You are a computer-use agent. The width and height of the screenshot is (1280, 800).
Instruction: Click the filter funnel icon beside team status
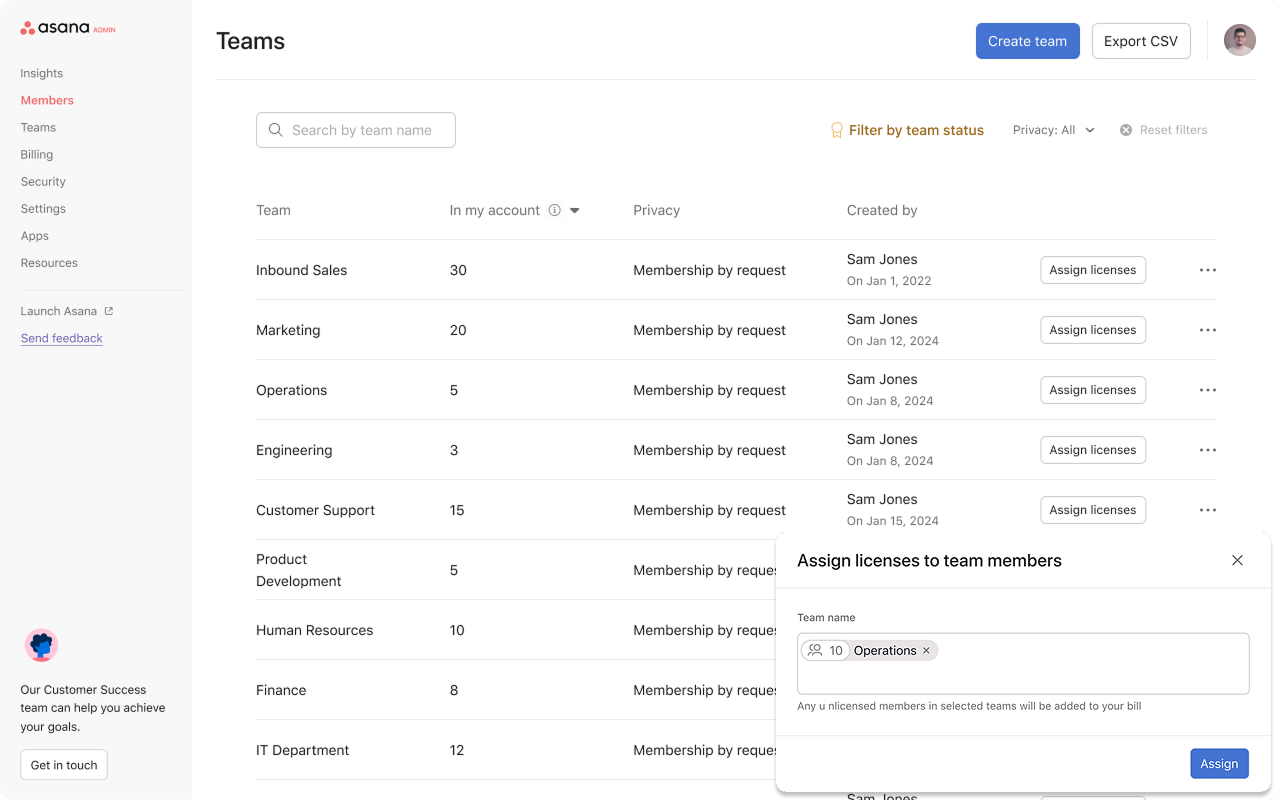pyautogui.click(x=836, y=130)
